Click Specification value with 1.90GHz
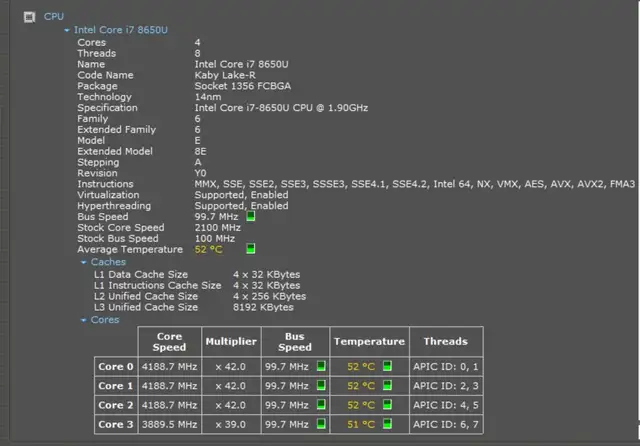Image resolution: width=640 pixels, height=446 pixels. click(281, 108)
